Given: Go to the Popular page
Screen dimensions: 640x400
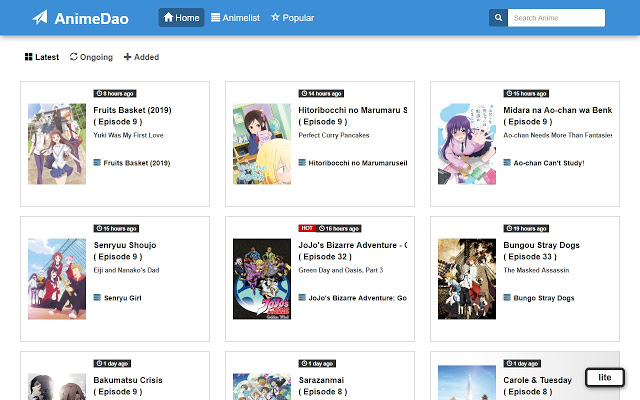Looking at the screenshot, I should tap(292, 18).
